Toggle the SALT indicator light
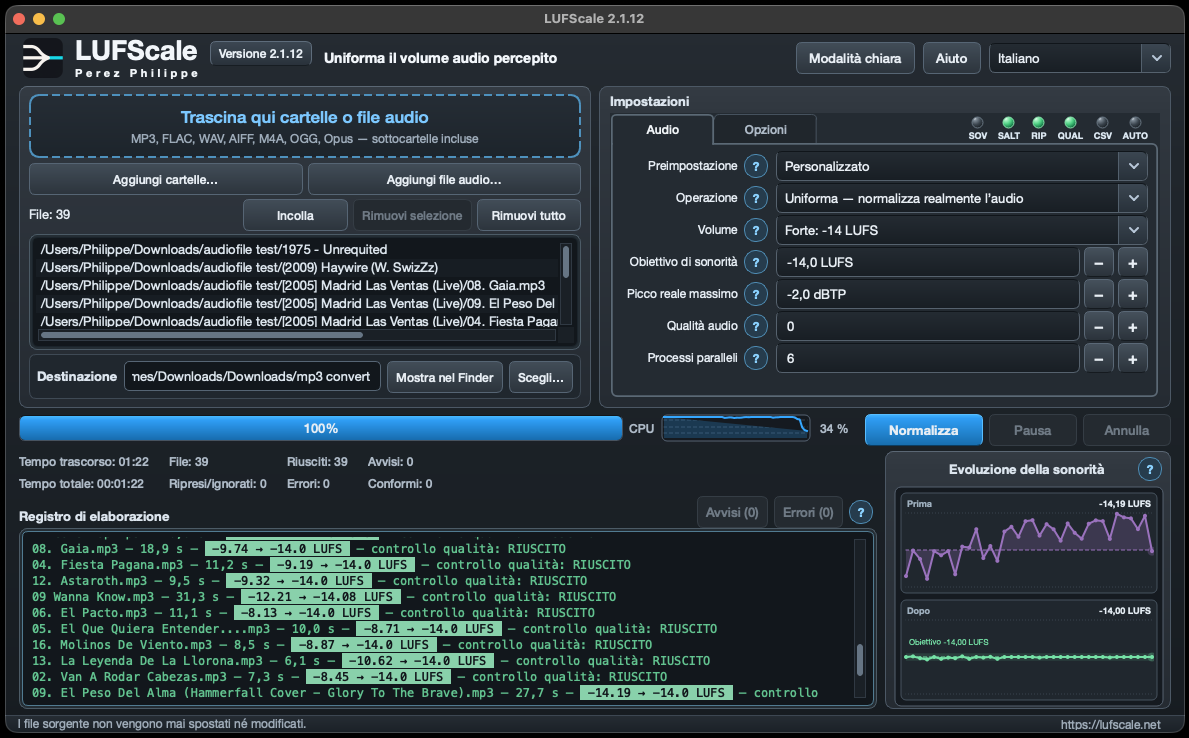 pos(1009,123)
